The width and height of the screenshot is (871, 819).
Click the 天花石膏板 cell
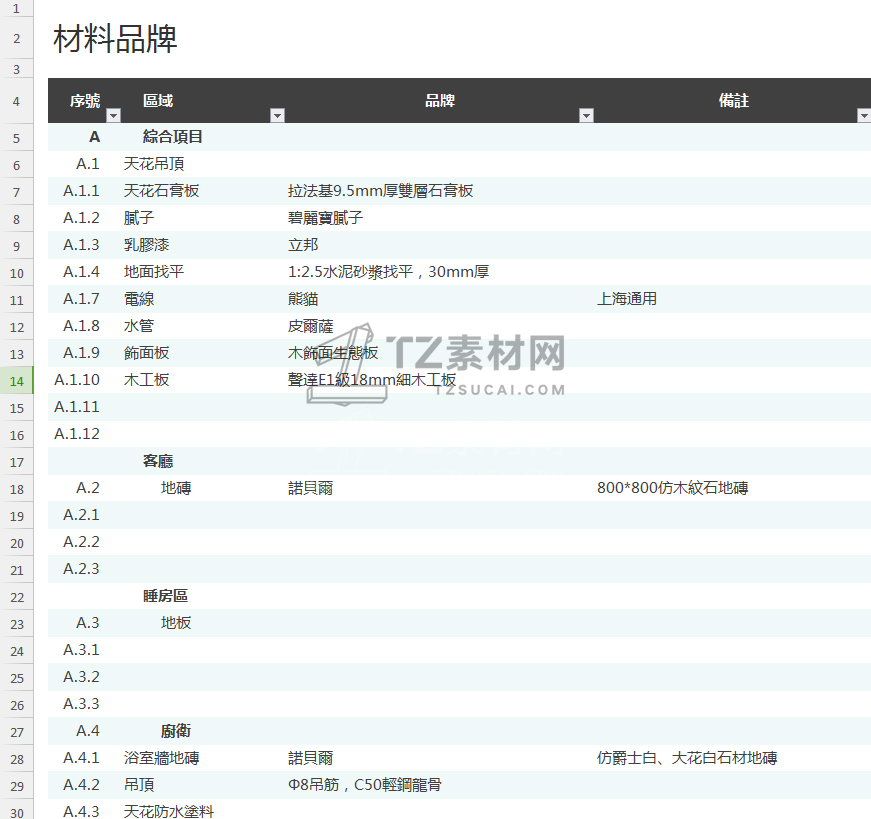coord(161,191)
